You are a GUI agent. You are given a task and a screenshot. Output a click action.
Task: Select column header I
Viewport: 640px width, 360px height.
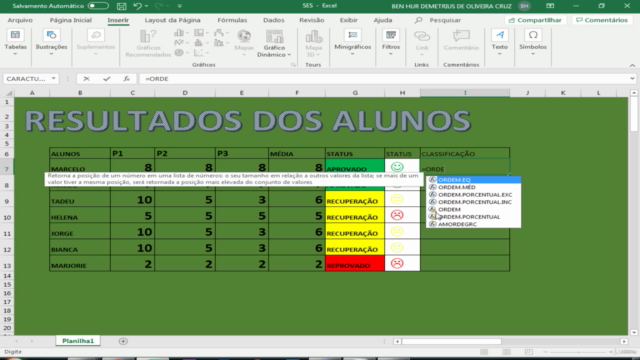[465, 93]
